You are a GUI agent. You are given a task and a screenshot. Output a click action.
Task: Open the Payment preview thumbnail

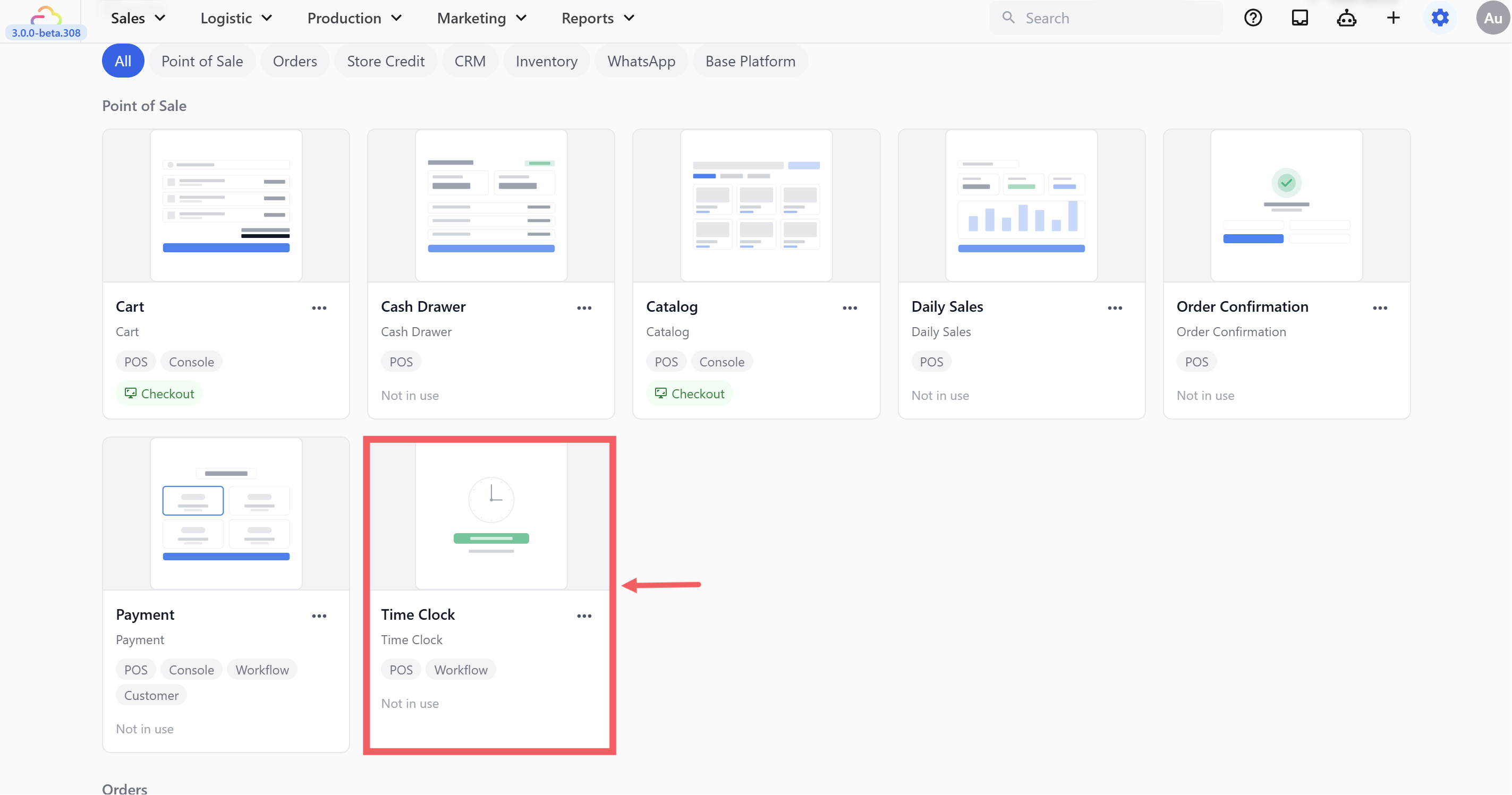pyautogui.click(x=226, y=514)
